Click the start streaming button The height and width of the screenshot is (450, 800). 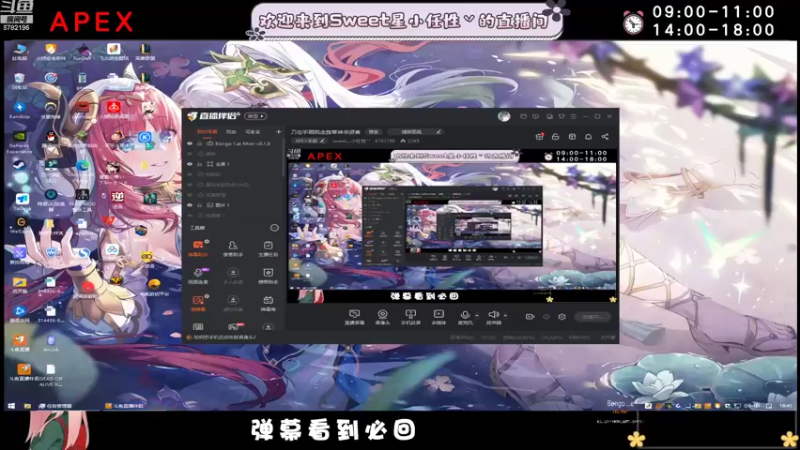click(x=592, y=317)
